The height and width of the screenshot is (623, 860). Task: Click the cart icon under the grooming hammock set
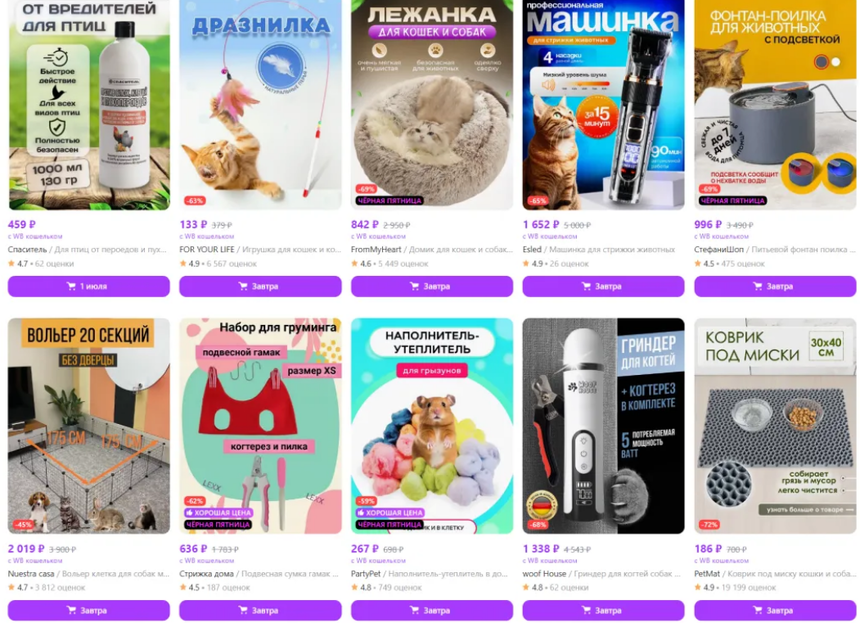pos(243,610)
